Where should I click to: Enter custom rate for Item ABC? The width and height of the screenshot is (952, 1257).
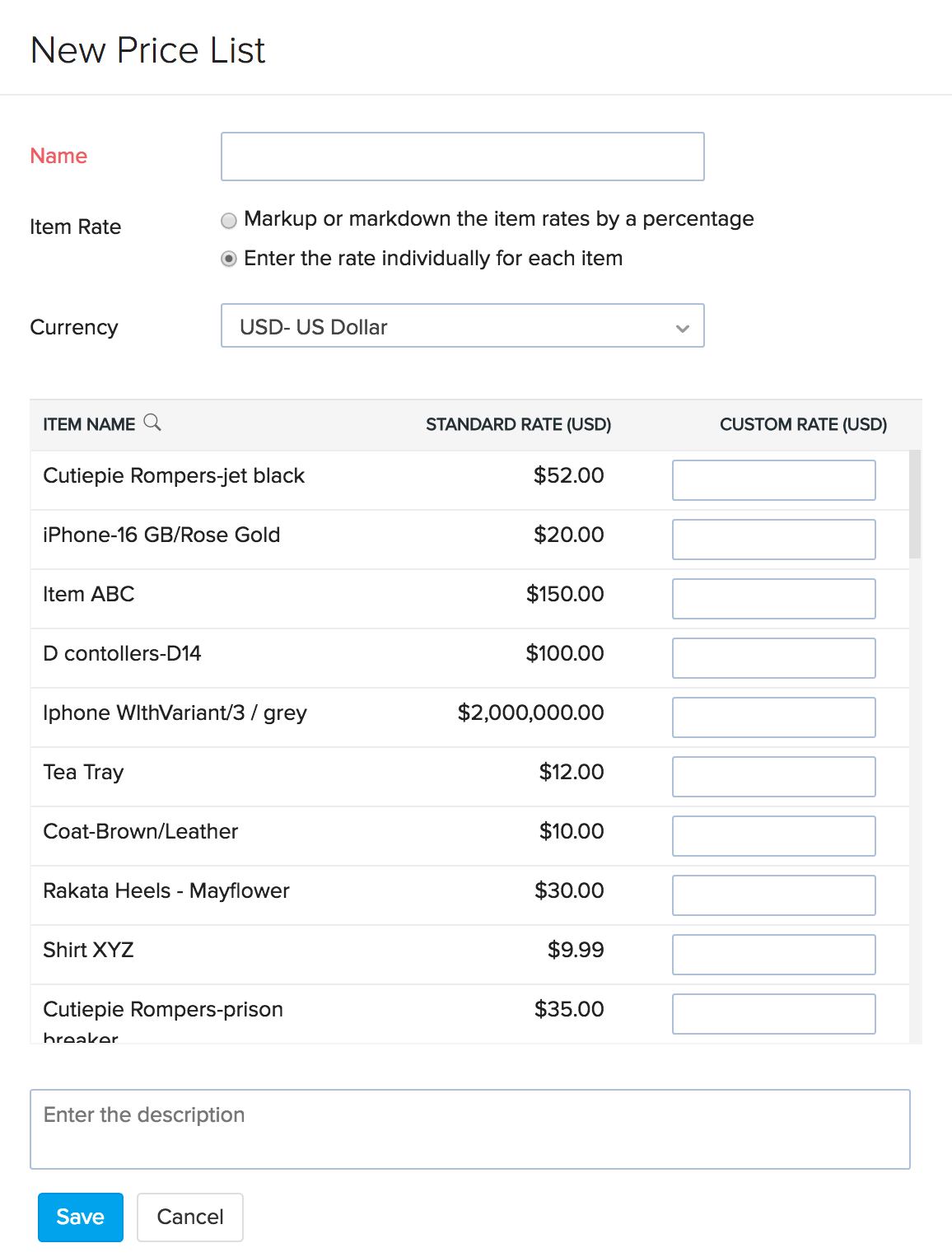(772, 599)
